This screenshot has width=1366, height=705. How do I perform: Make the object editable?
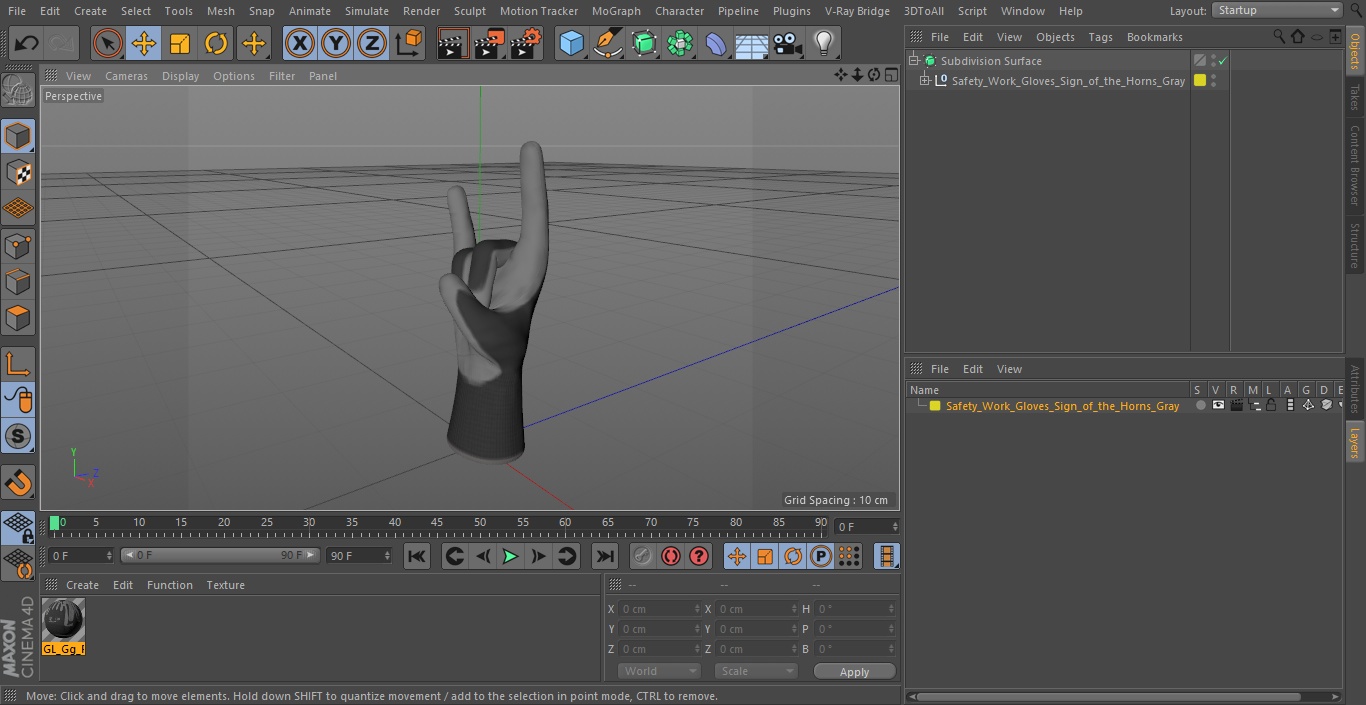click(18, 91)
